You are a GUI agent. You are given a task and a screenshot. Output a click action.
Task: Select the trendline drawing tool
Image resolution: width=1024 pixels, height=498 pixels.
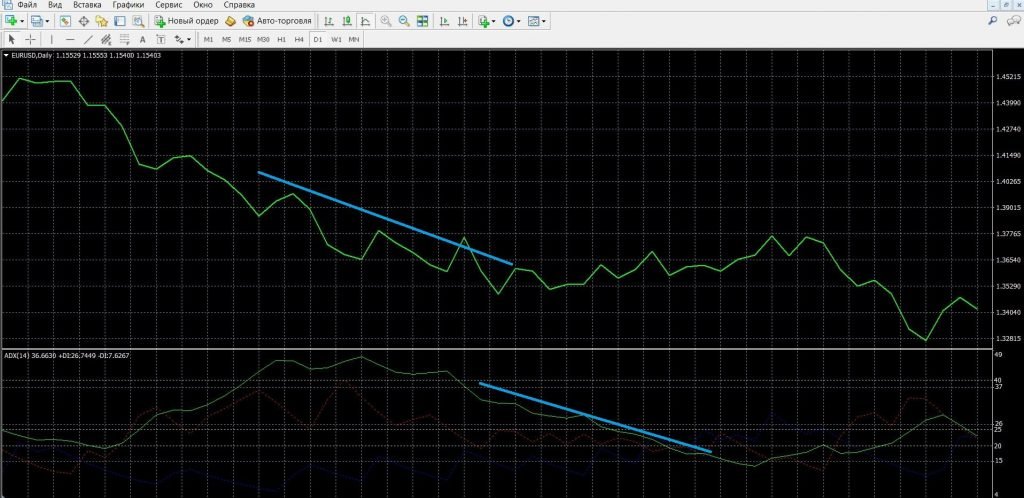(x=88, y=39)
